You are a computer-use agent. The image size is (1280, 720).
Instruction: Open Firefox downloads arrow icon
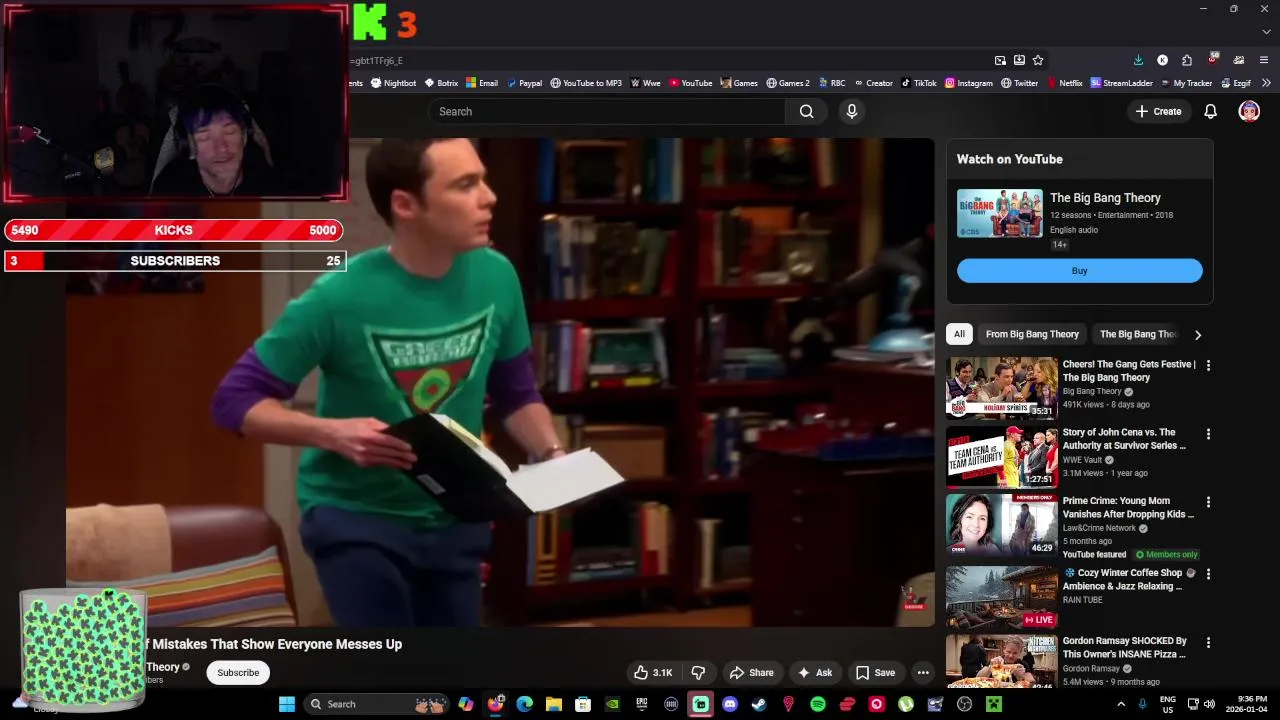pos(1138,60)
